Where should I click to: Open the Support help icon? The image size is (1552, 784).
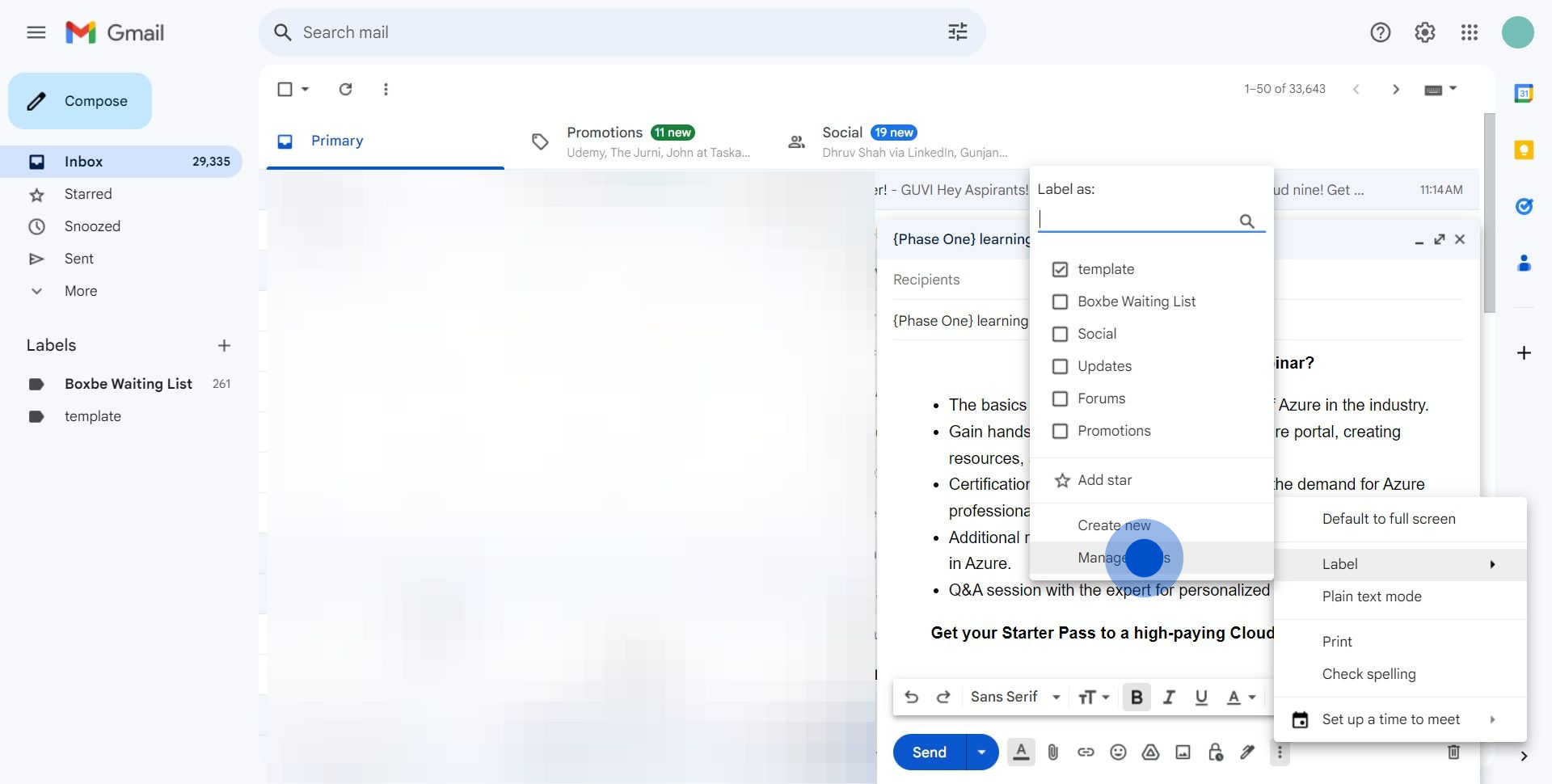click(1381, 32)
